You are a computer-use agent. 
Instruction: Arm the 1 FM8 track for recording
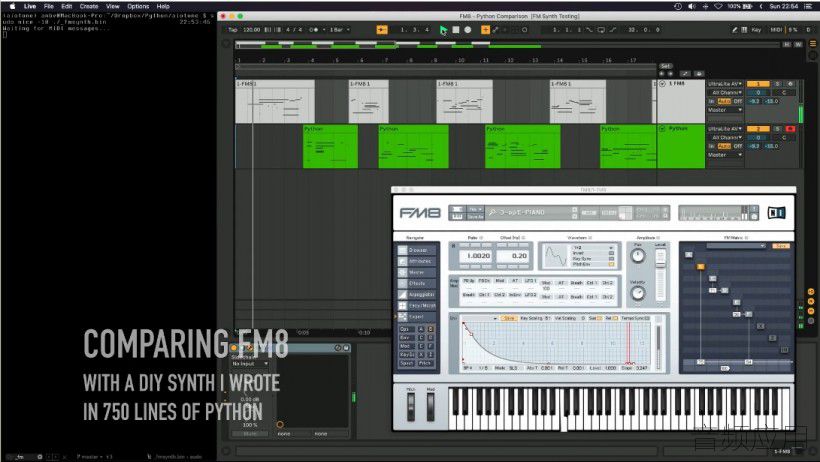tap(790, 84)
